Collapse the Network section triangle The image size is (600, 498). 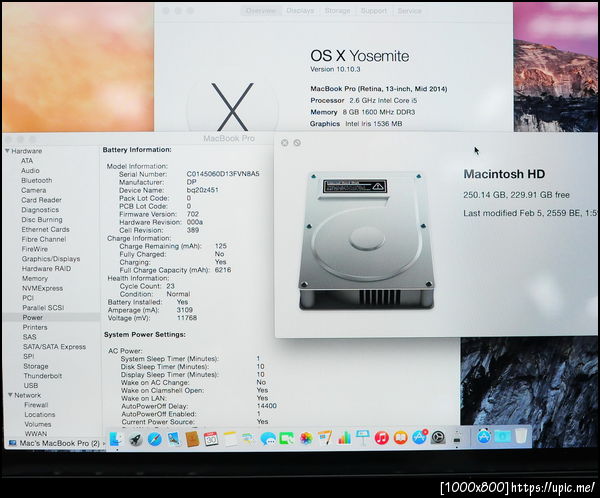(10, 395)
